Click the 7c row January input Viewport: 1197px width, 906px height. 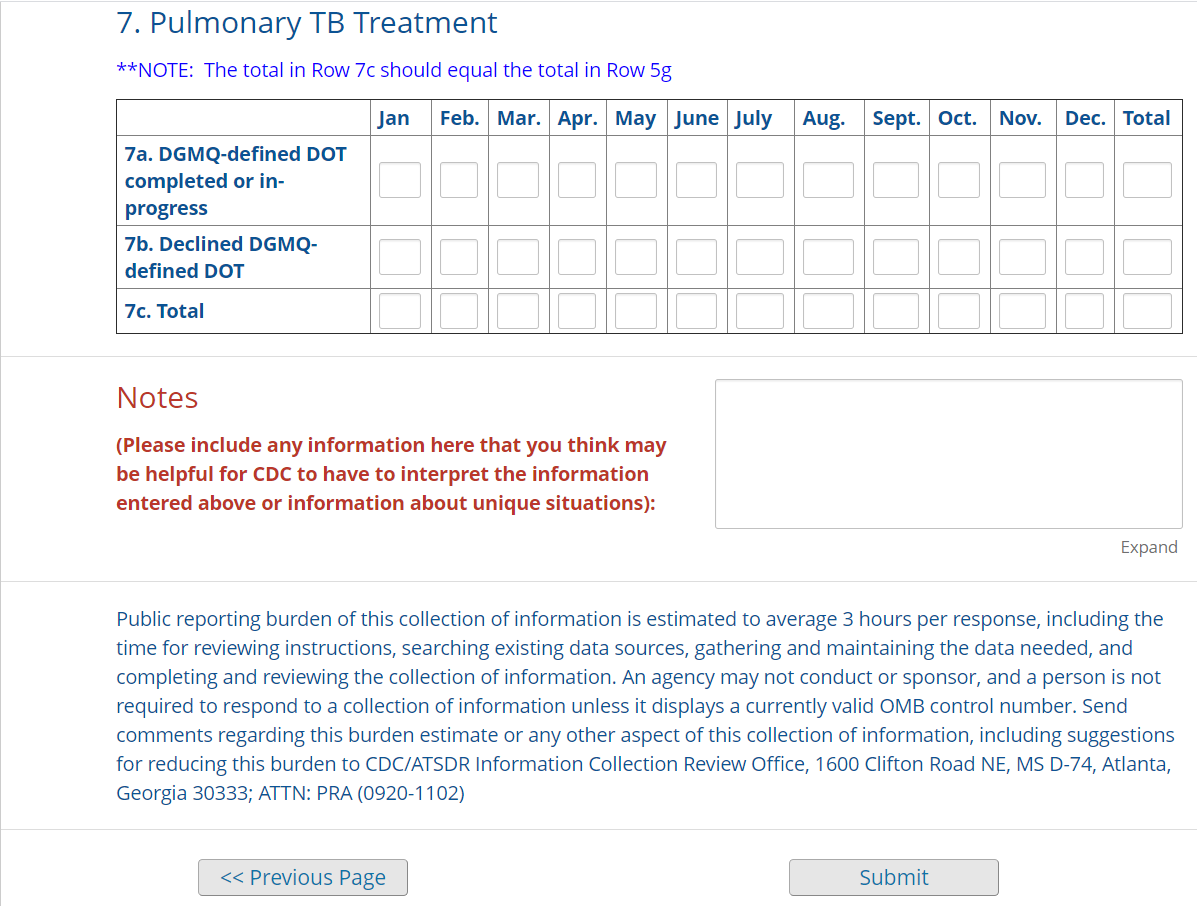pos(400,311)
